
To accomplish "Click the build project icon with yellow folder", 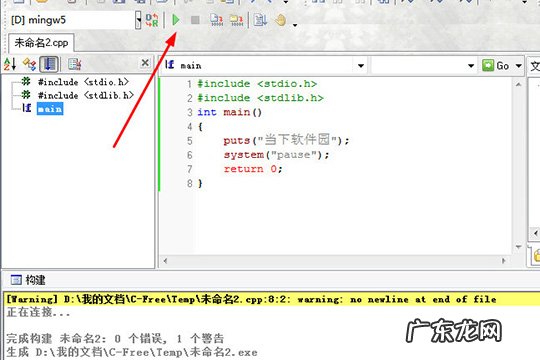I will coord(236,20).
